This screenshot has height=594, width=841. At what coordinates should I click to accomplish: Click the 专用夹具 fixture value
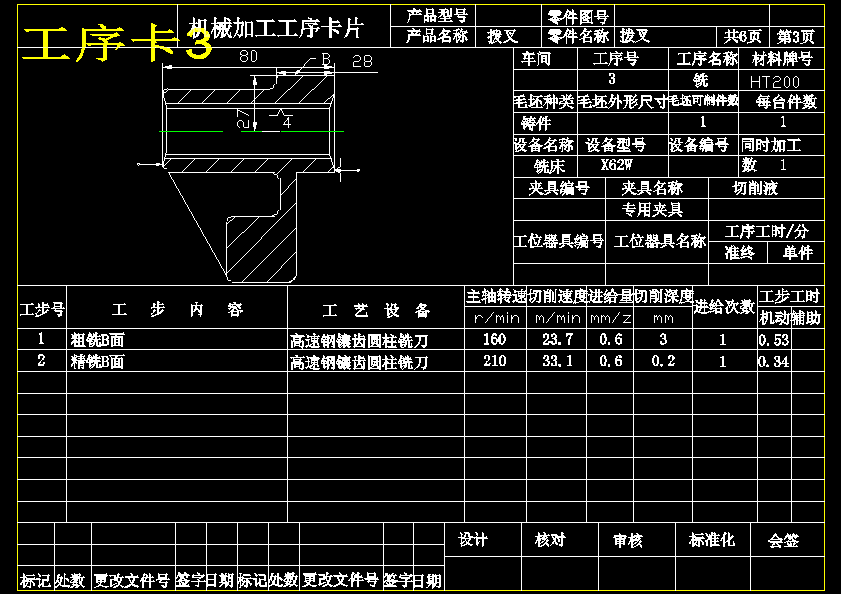click(x=652, y=209)
